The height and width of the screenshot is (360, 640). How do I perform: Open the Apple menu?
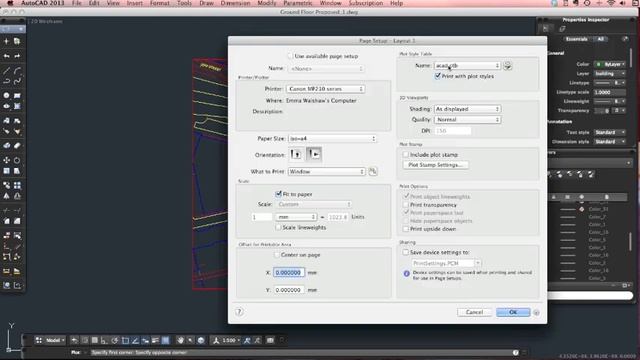click(x=10, y=3)
